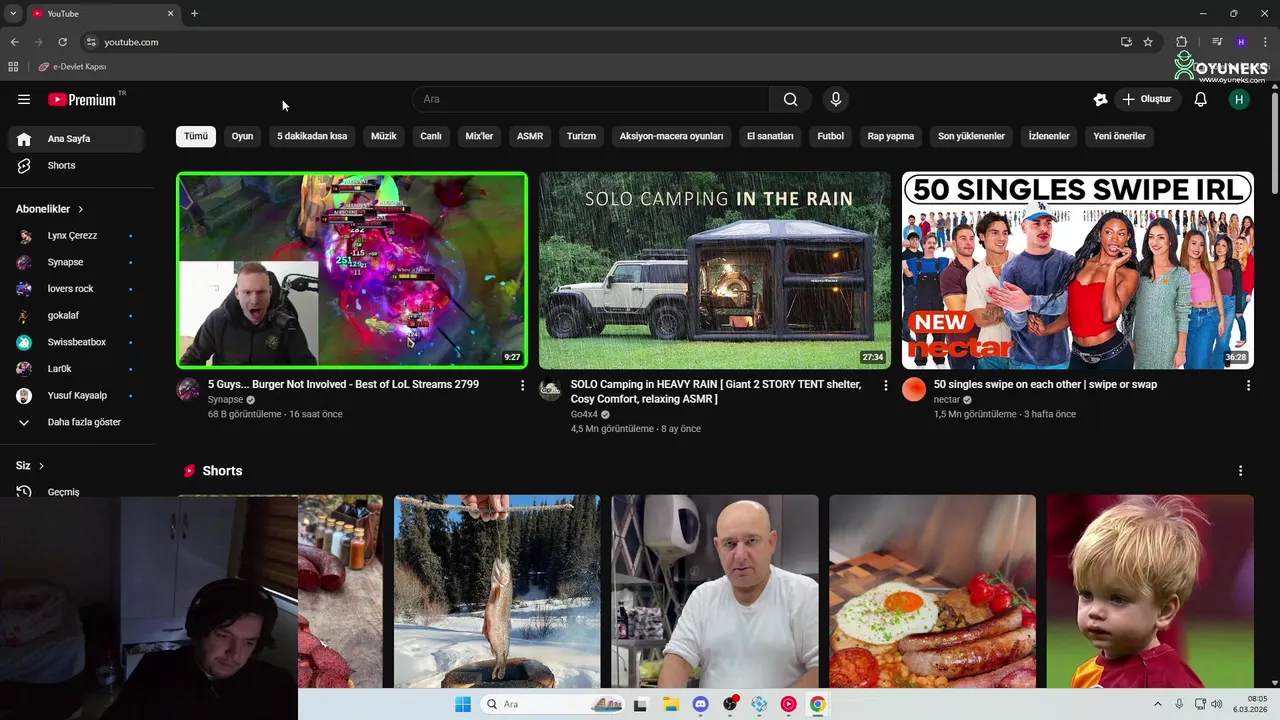Open Discord from the taskbar
Screen dimensions: 1280x720
[700, 704]
